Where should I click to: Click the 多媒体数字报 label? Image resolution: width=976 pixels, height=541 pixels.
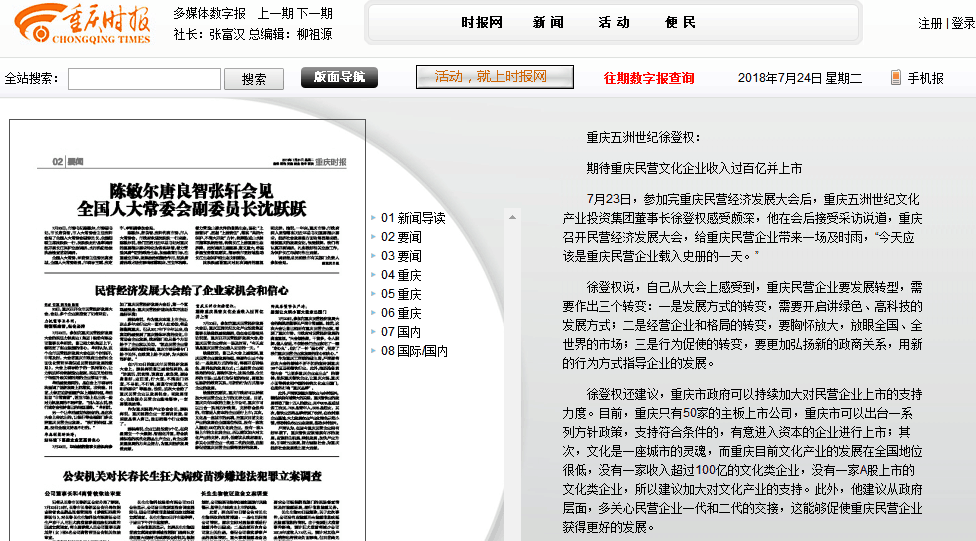tap(209, 13)
